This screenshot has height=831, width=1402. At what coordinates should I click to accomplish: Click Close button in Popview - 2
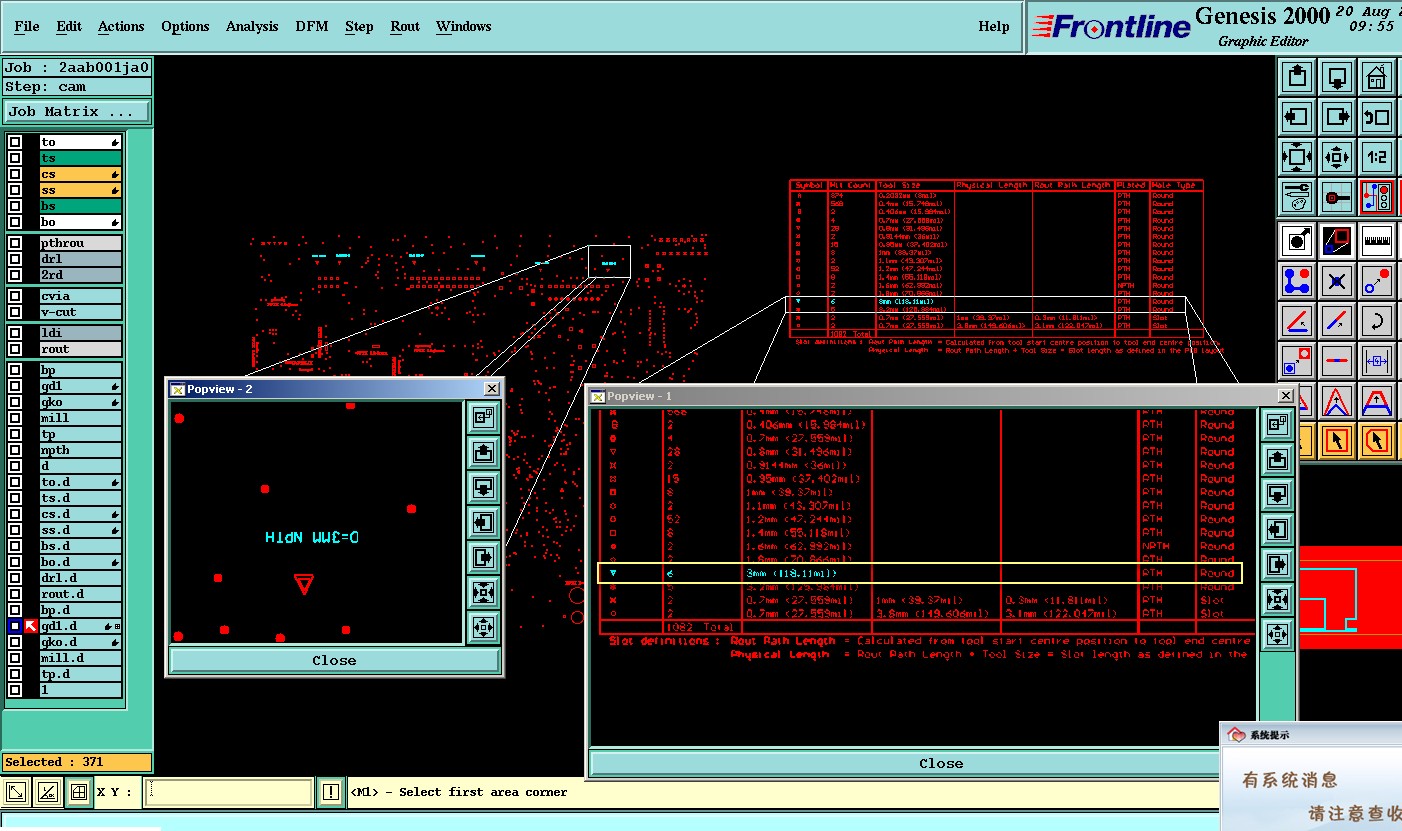click(334, 660)
